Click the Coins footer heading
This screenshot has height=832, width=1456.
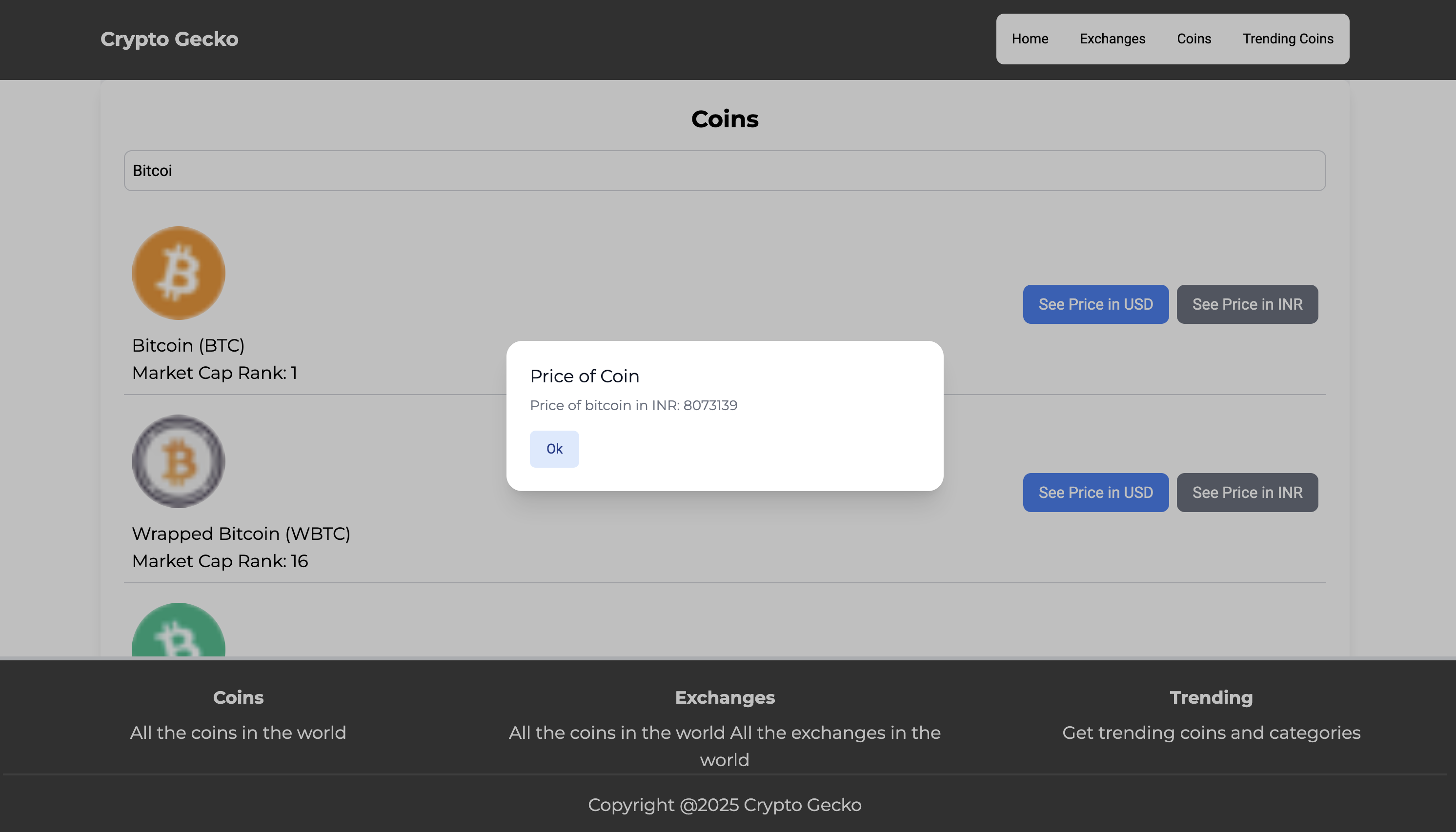[238, 698]
